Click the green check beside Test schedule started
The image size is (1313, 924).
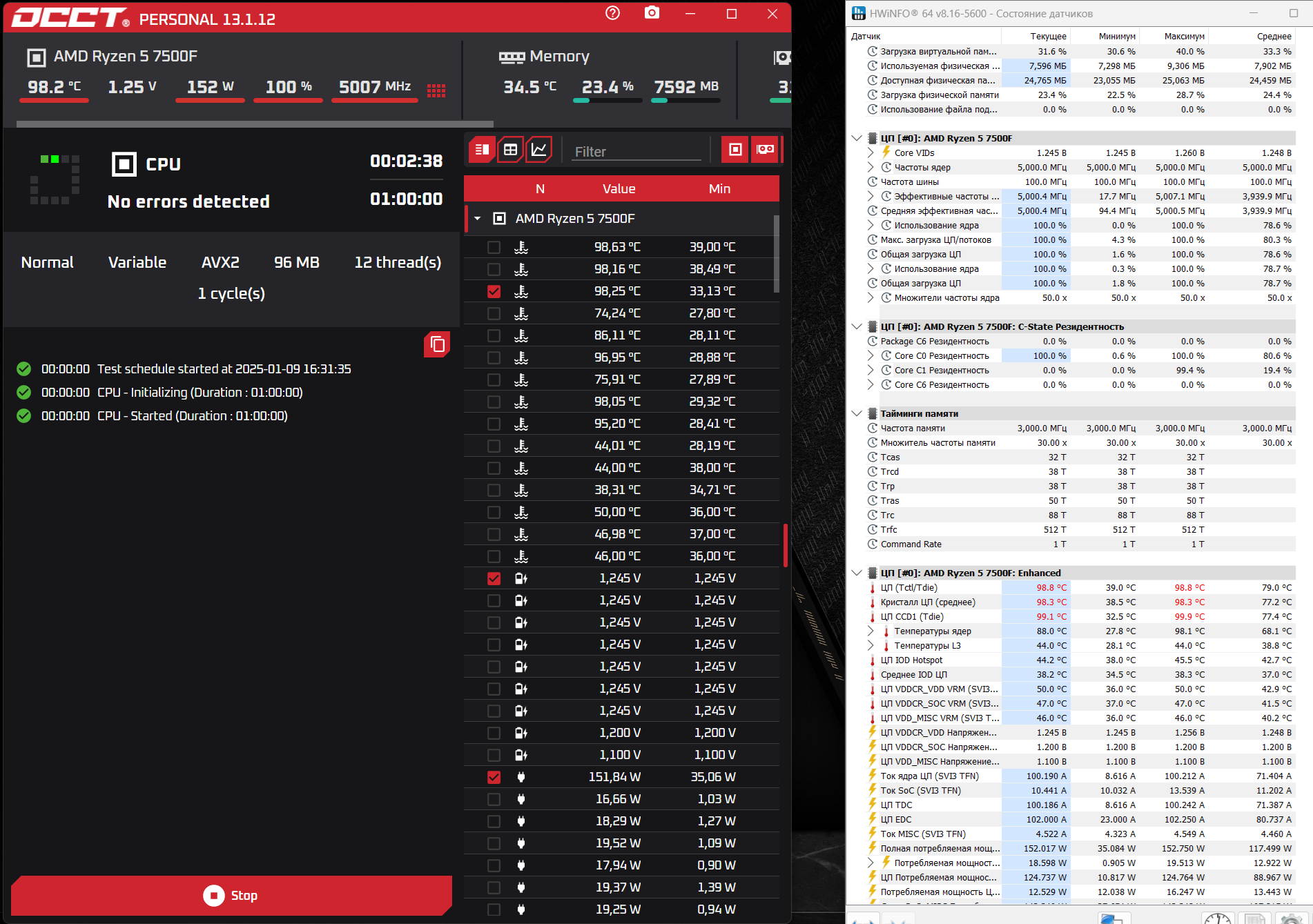coord(23,368)
